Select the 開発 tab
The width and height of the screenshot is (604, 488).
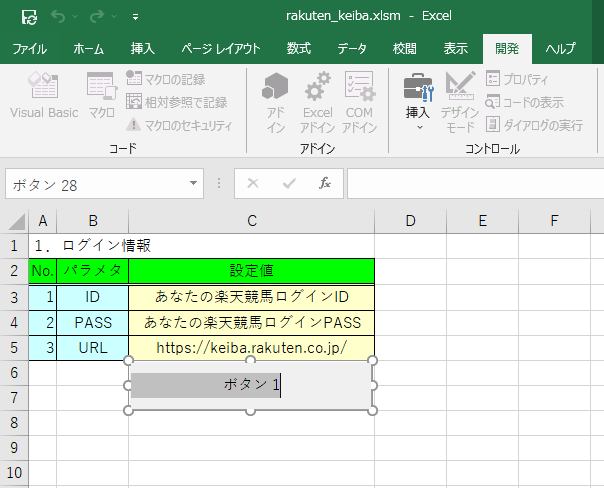(x=507, y=49)
